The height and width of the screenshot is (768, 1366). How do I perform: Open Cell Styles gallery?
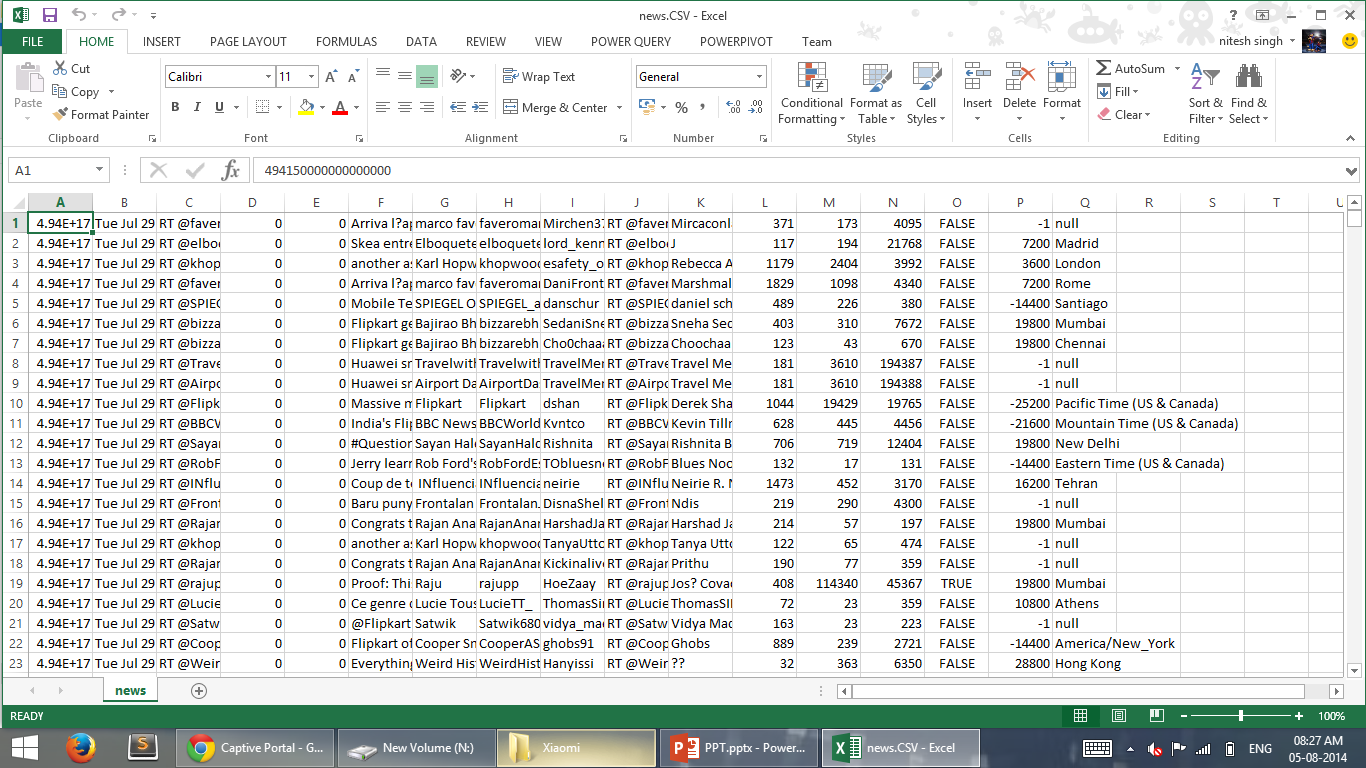(x=926, y=94)
